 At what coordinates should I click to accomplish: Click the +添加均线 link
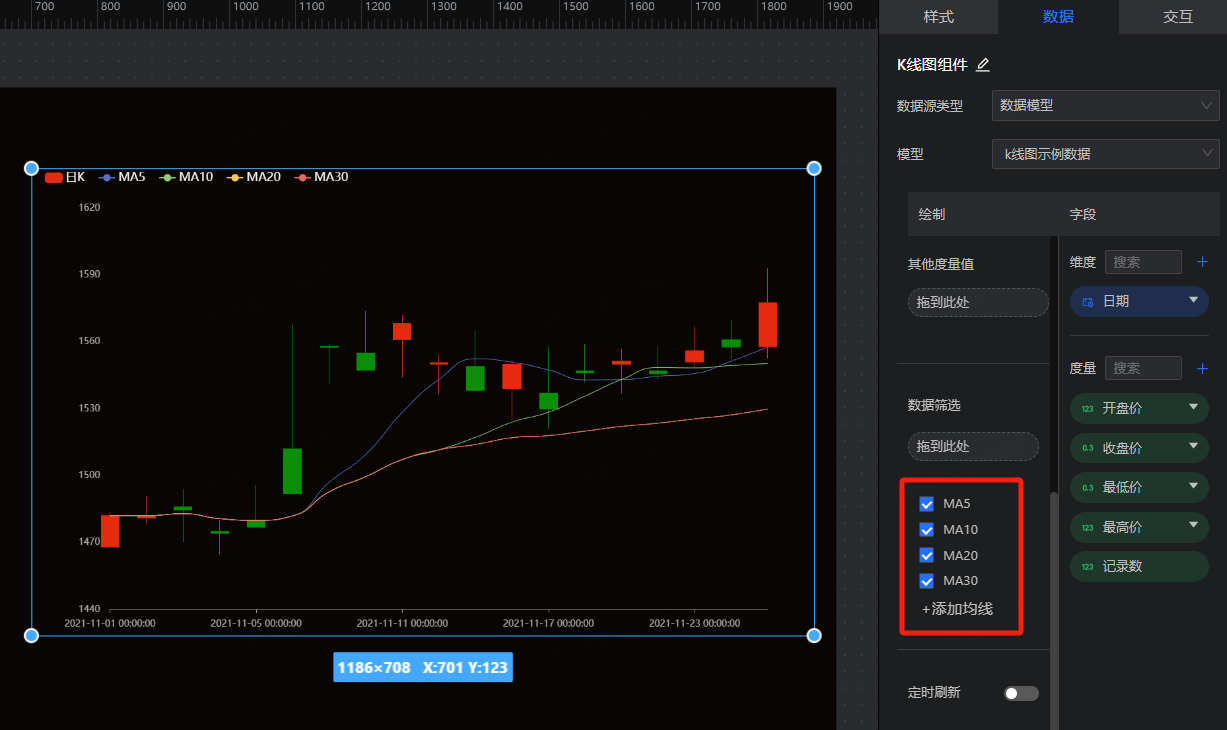957,609
